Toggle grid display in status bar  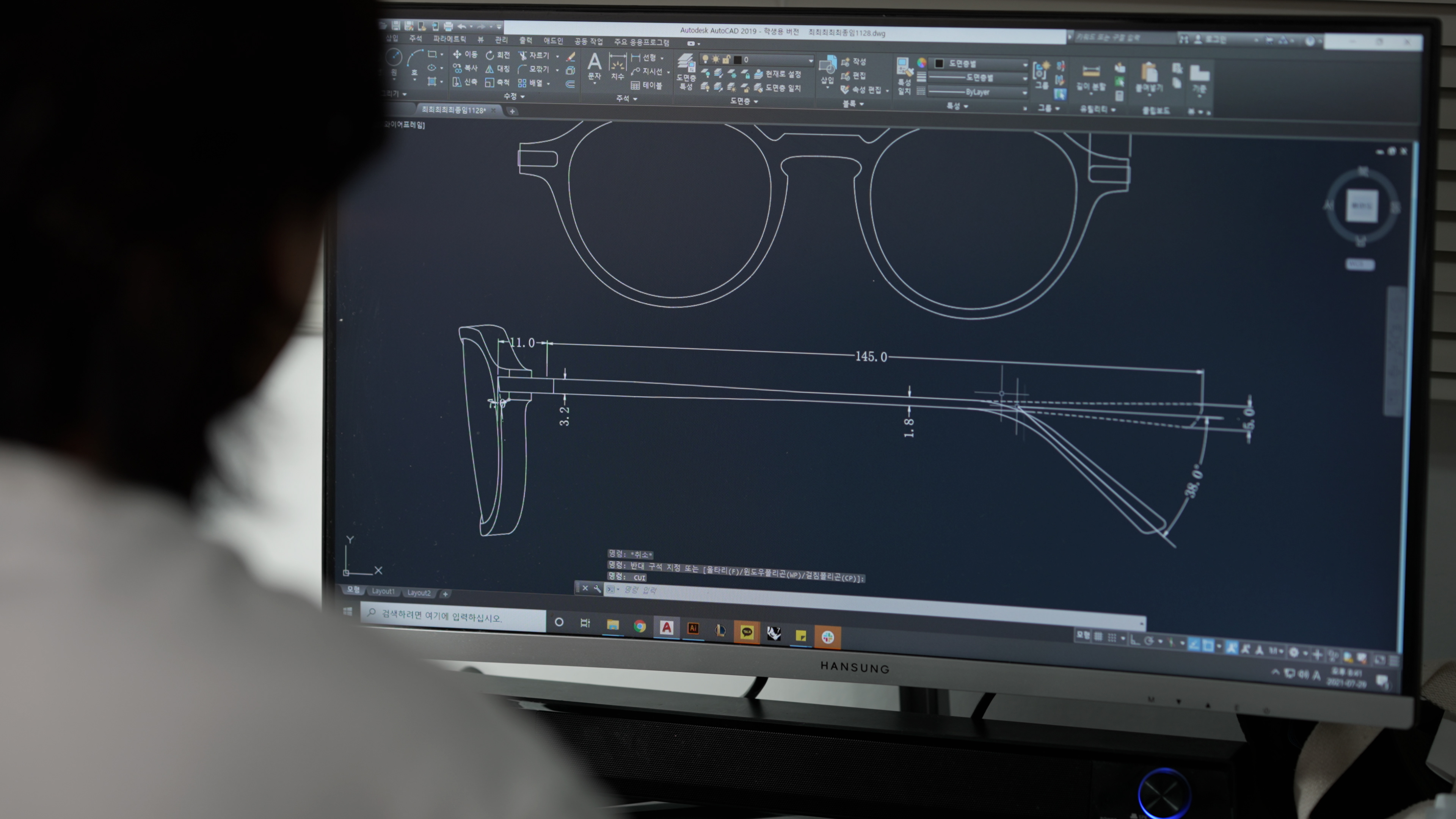pyautogui.click(x=1098, y=637)
